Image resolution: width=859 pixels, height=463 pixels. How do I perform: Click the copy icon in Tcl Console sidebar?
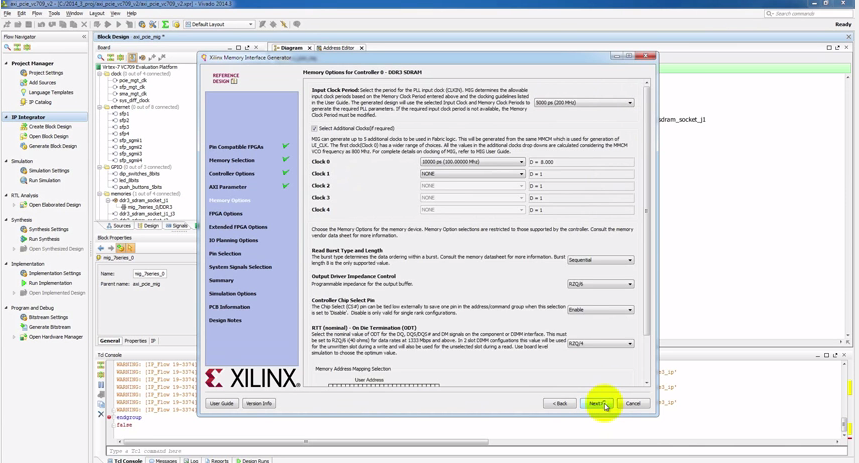[101, 404]
